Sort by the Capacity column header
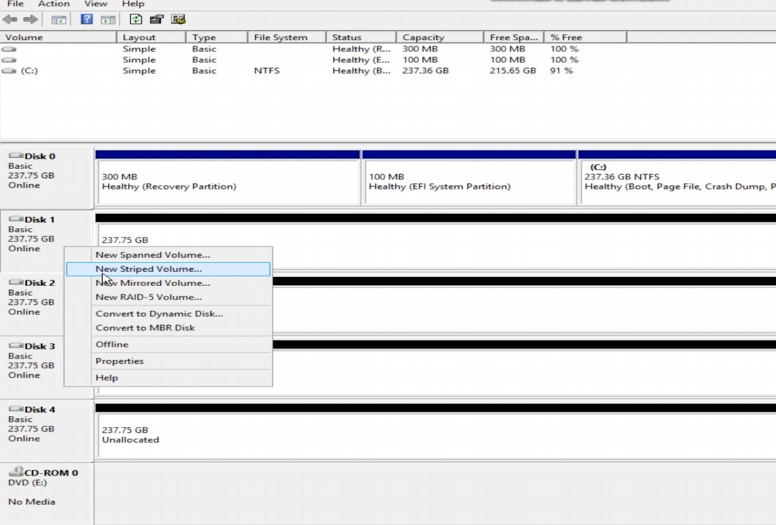The height and width of the screenshot is (525, 776). 440,37
